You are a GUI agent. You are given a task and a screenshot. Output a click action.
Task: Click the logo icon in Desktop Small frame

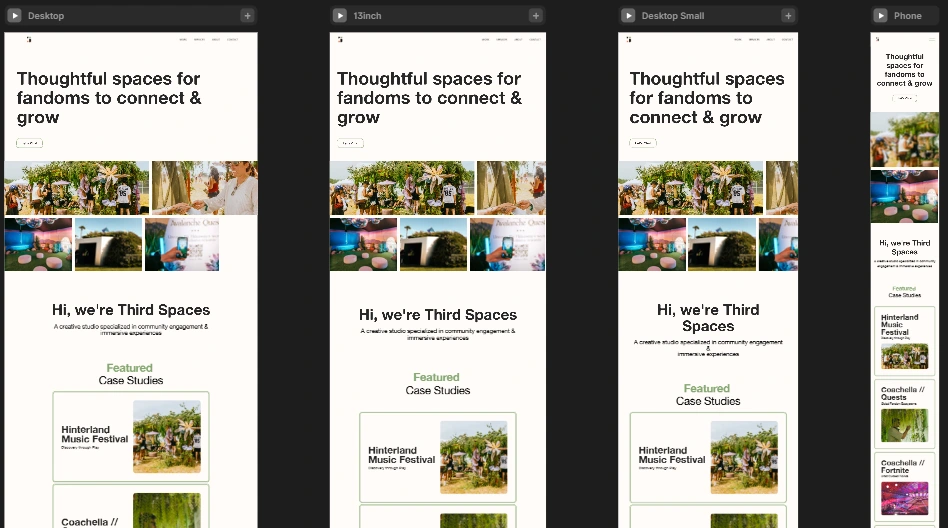[629, 39]
